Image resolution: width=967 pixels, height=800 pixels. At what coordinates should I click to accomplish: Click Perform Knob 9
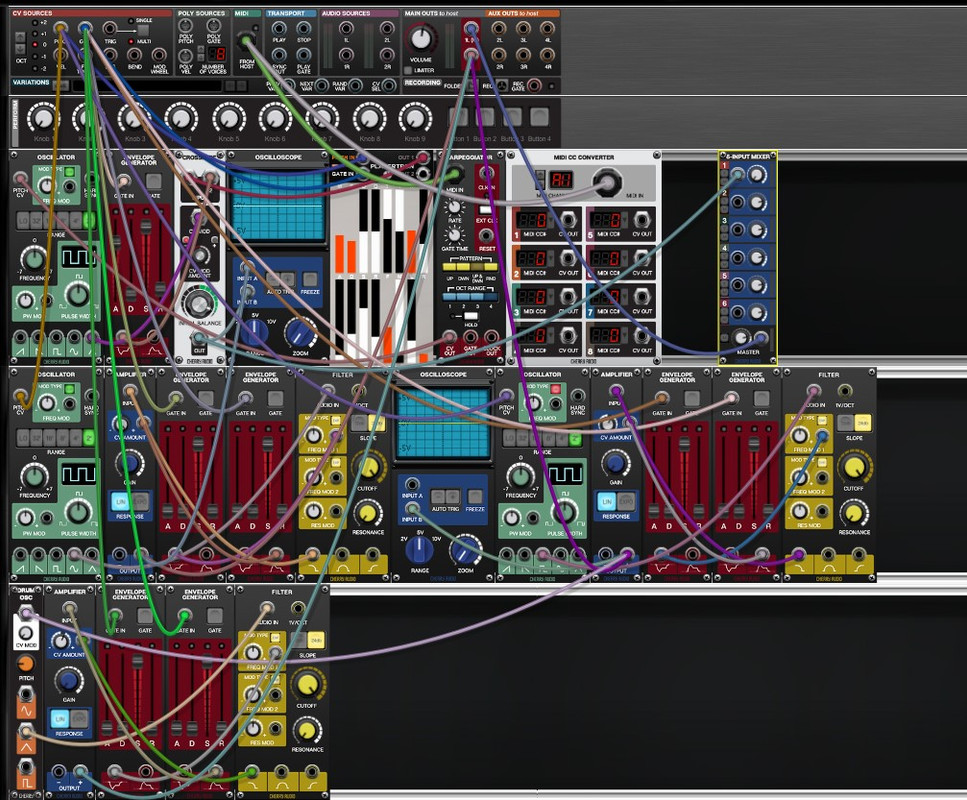415,118
